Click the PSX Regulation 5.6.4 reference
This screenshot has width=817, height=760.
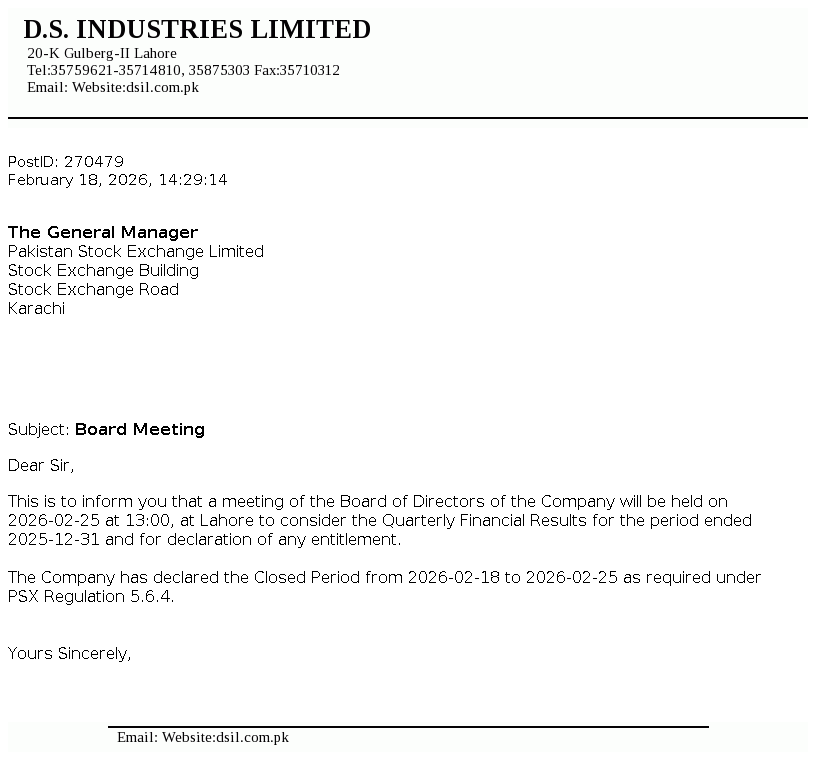click(x=91, y=596)
